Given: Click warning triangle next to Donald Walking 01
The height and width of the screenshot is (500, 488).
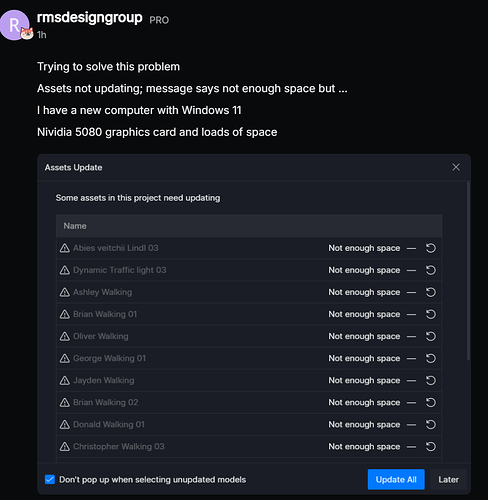Looking at the screenshot, I should pyautogui.click(x=65, y=425).
